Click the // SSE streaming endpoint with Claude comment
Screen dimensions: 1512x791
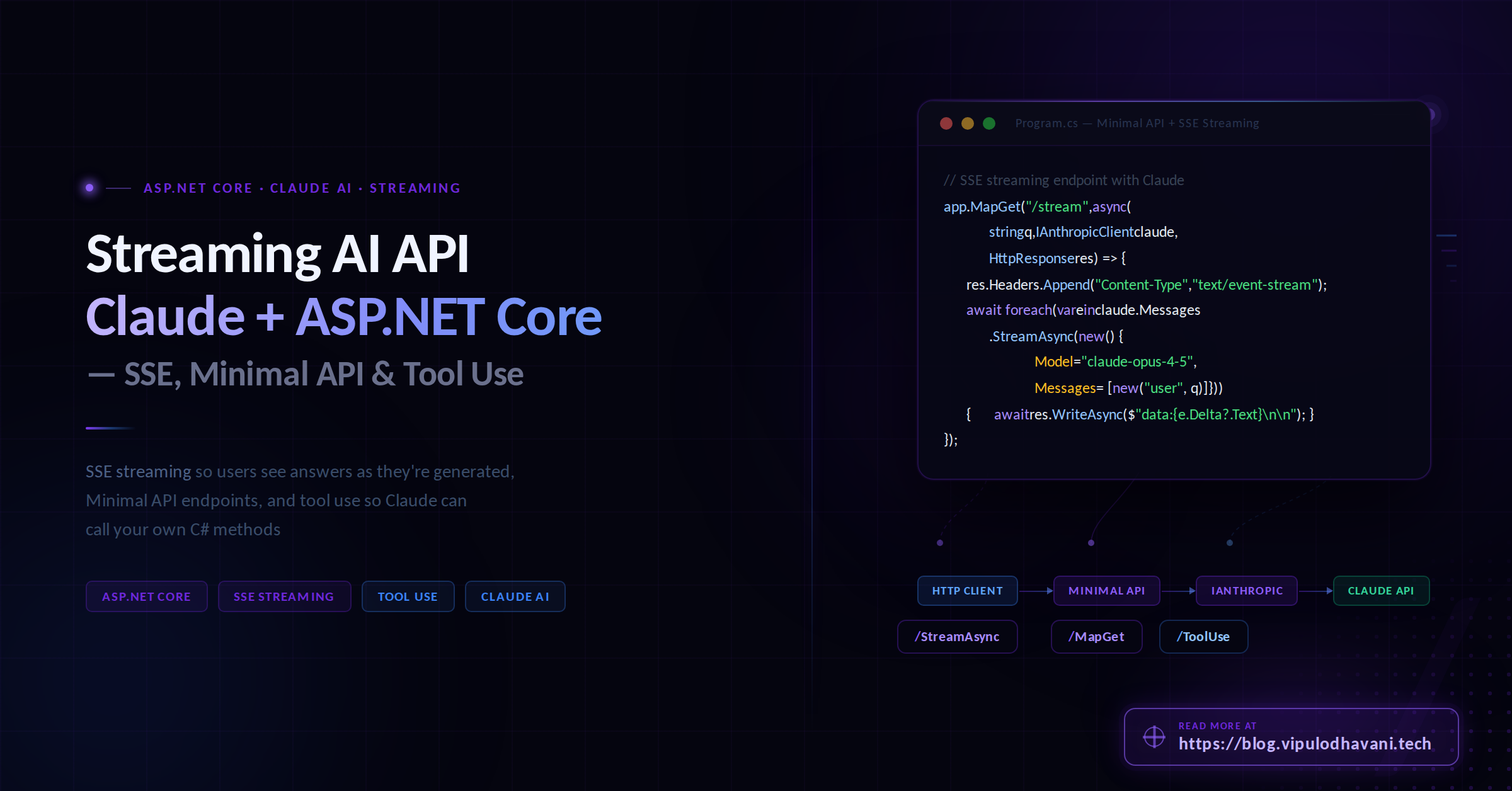(x=1063, y=180)
